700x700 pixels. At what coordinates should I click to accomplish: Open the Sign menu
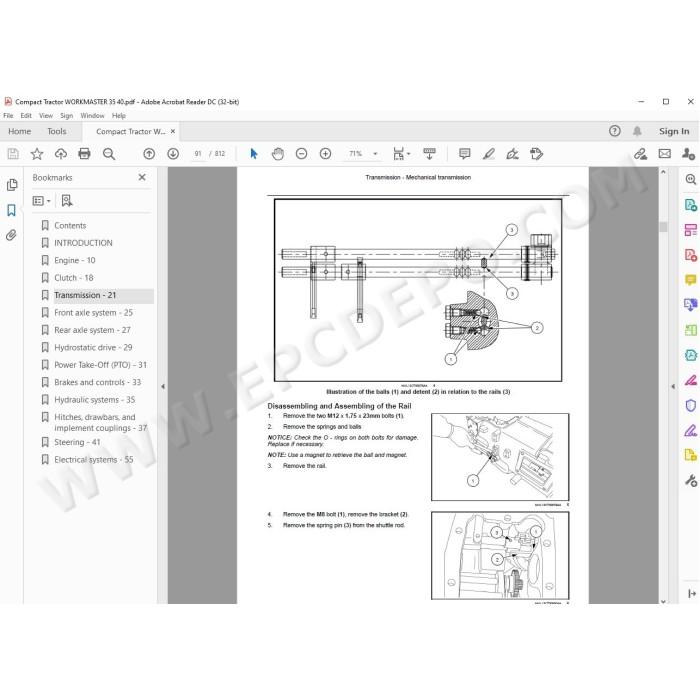[67, 116]
